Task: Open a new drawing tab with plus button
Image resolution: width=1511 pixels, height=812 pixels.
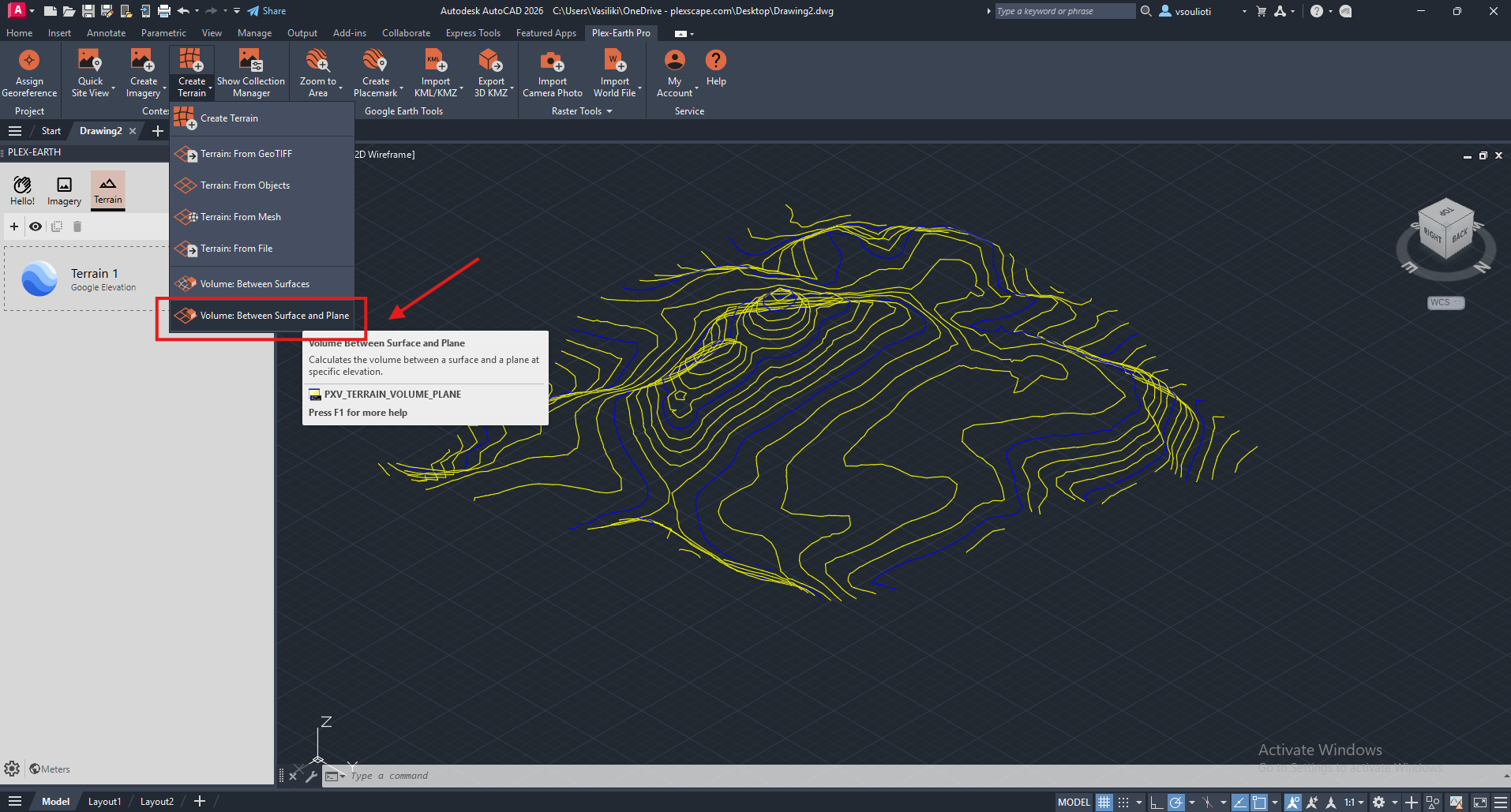Action: pos(158,131)
